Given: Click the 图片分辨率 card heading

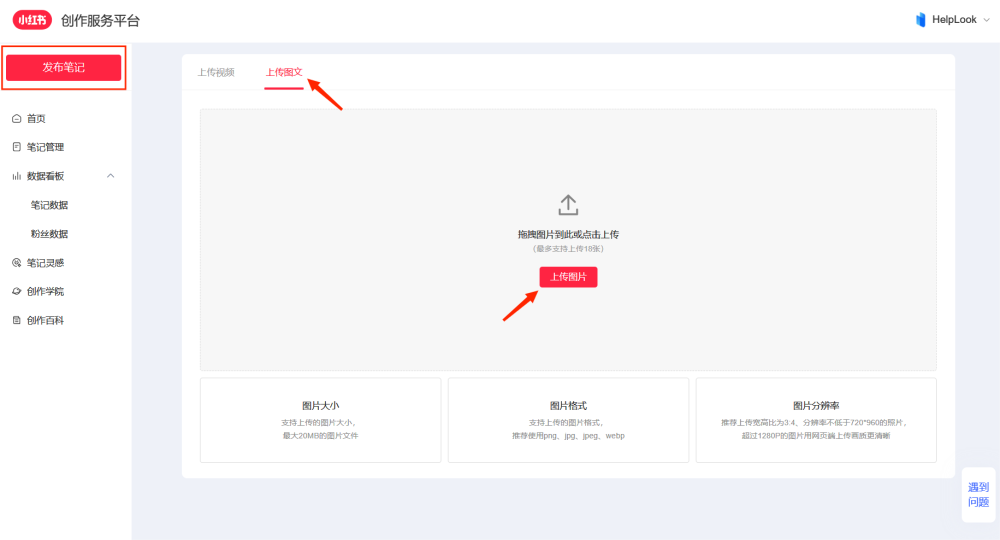Looking at the screenshot, I should click(816, 405).
